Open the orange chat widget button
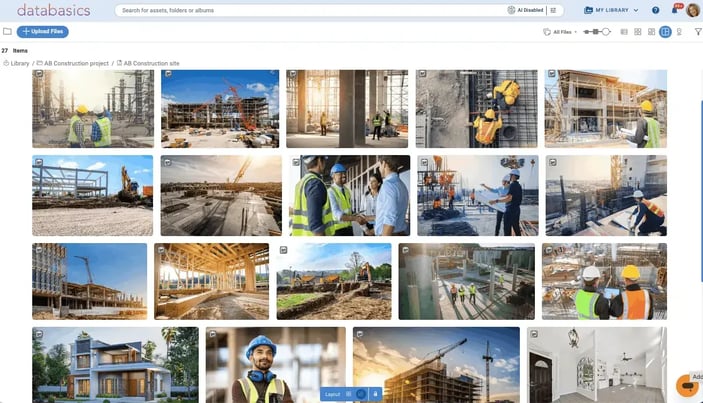Viewport: 703px width, 403px height. click(687, 386)
